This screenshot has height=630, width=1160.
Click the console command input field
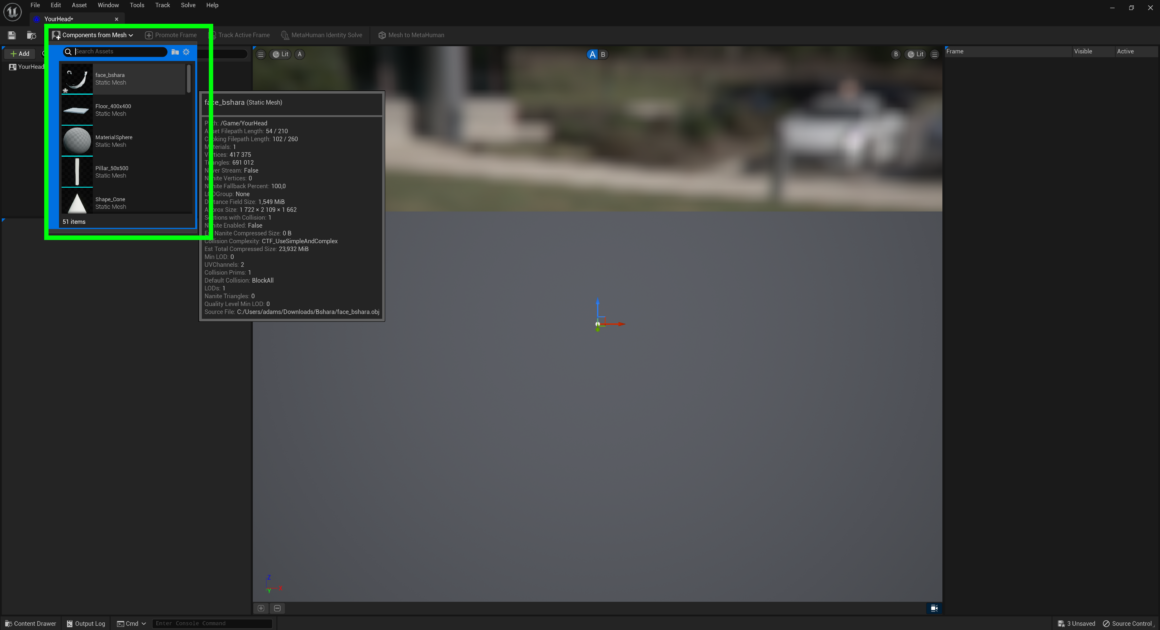(x=212, y=623)
